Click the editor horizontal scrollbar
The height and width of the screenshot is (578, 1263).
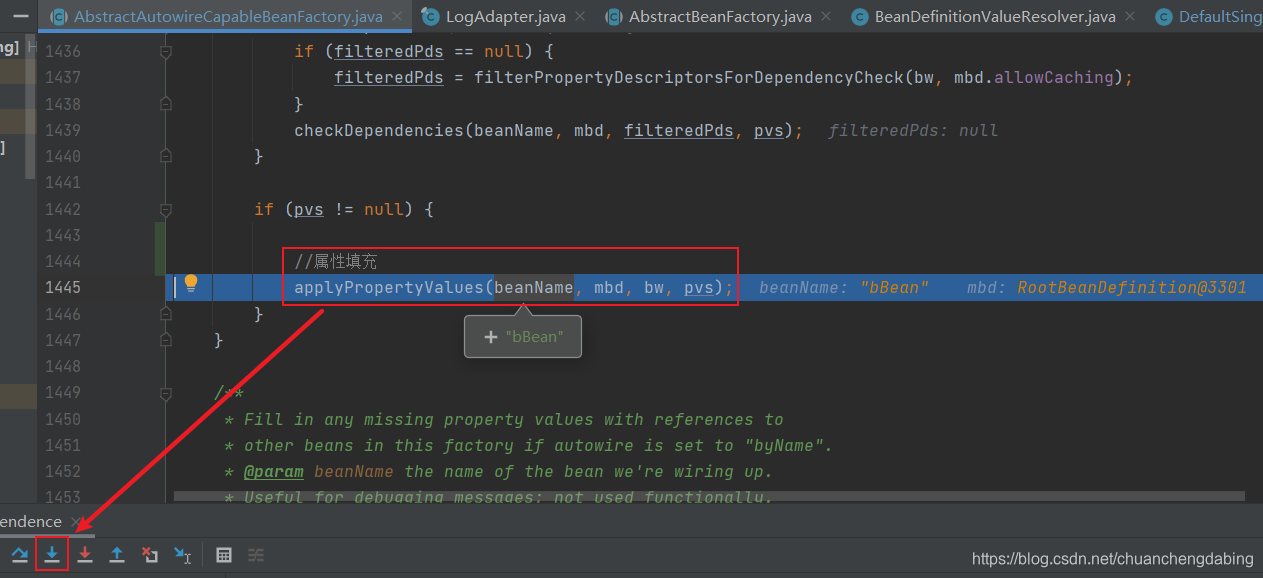[x=709, y=496]
